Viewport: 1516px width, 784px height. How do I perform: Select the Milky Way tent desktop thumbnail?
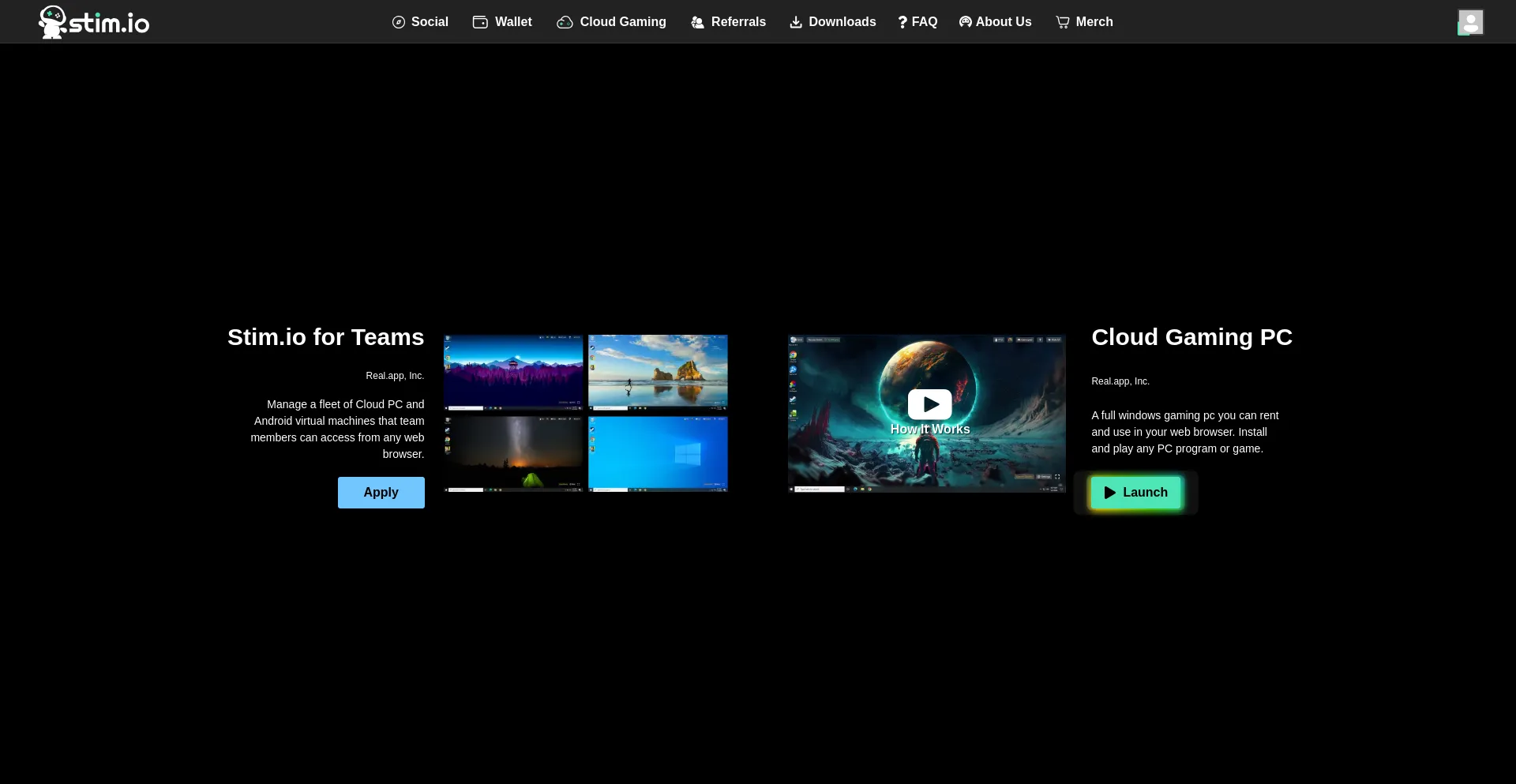tap(513, 454)
